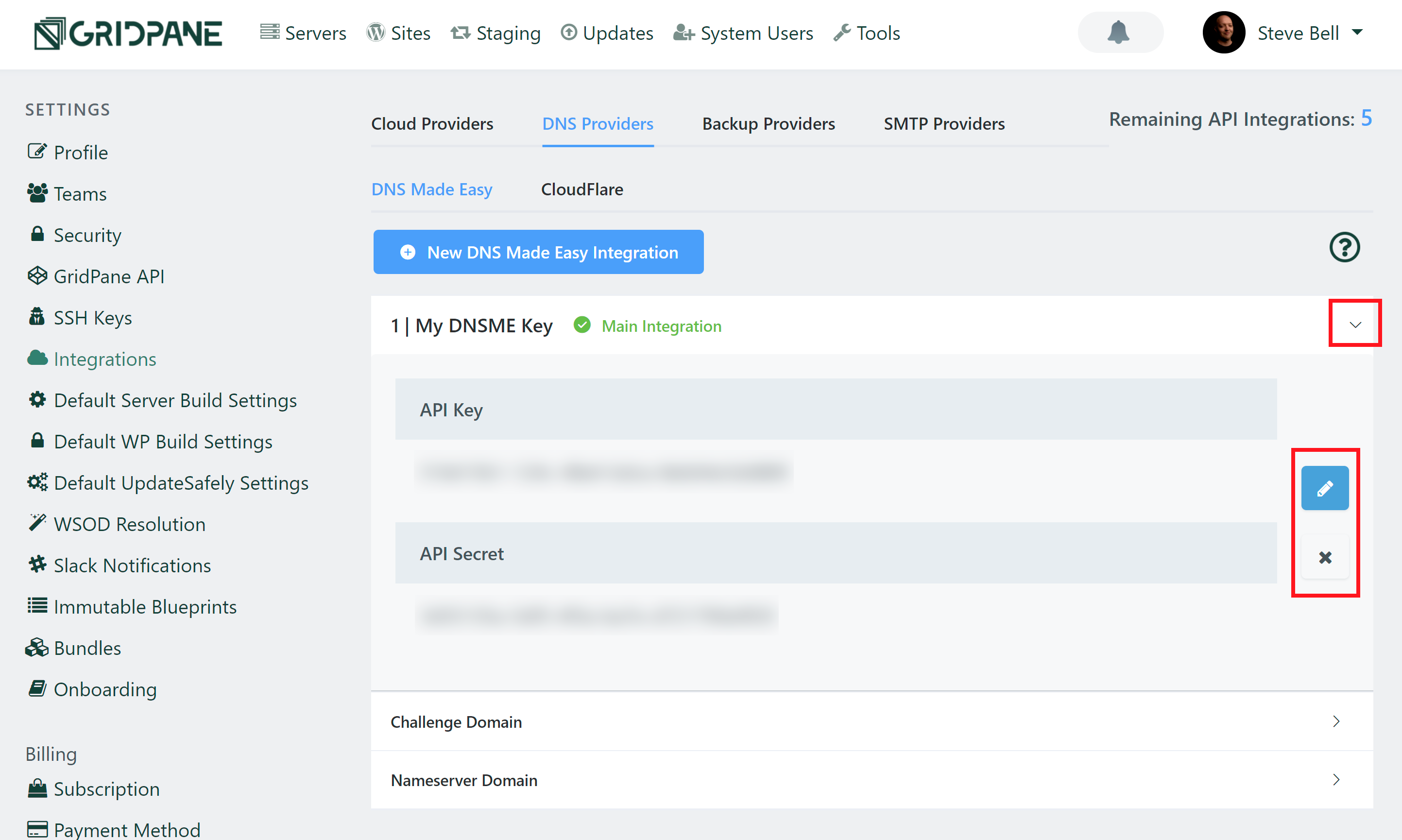Click New DNS Made Easy Integration button
Screen dimensions: 1402x840
[538, 252]
